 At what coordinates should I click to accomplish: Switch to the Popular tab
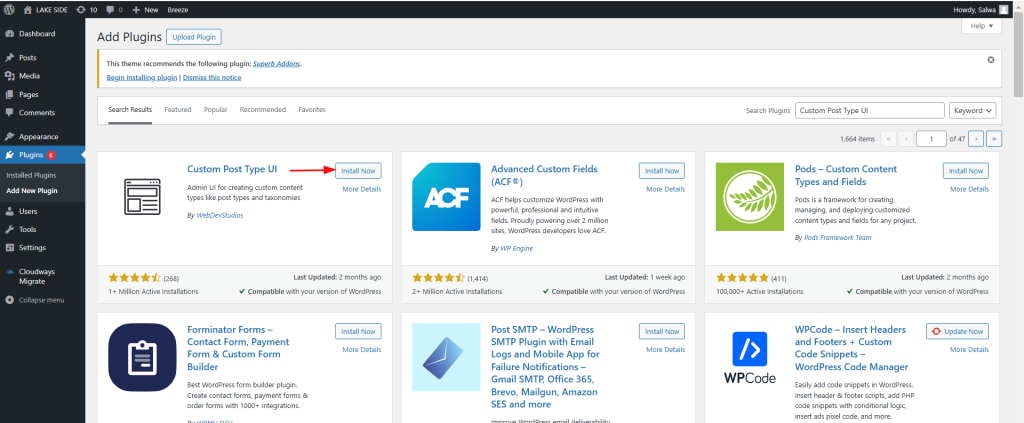point(216,110)
